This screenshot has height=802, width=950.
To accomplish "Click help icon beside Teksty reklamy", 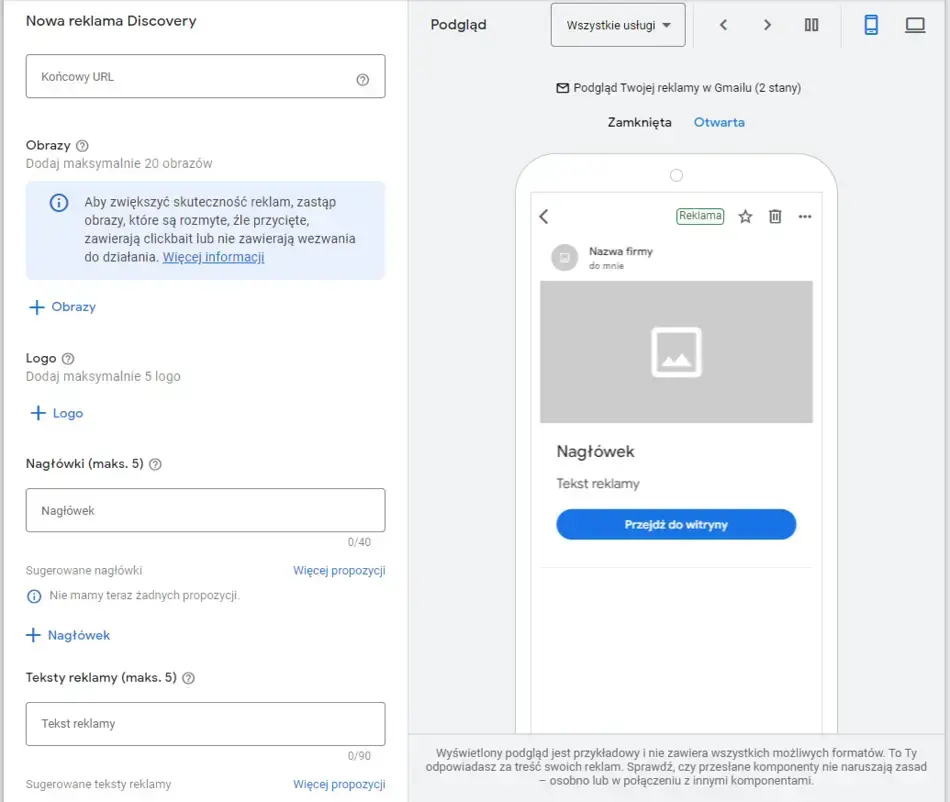I will click(188, 677).
